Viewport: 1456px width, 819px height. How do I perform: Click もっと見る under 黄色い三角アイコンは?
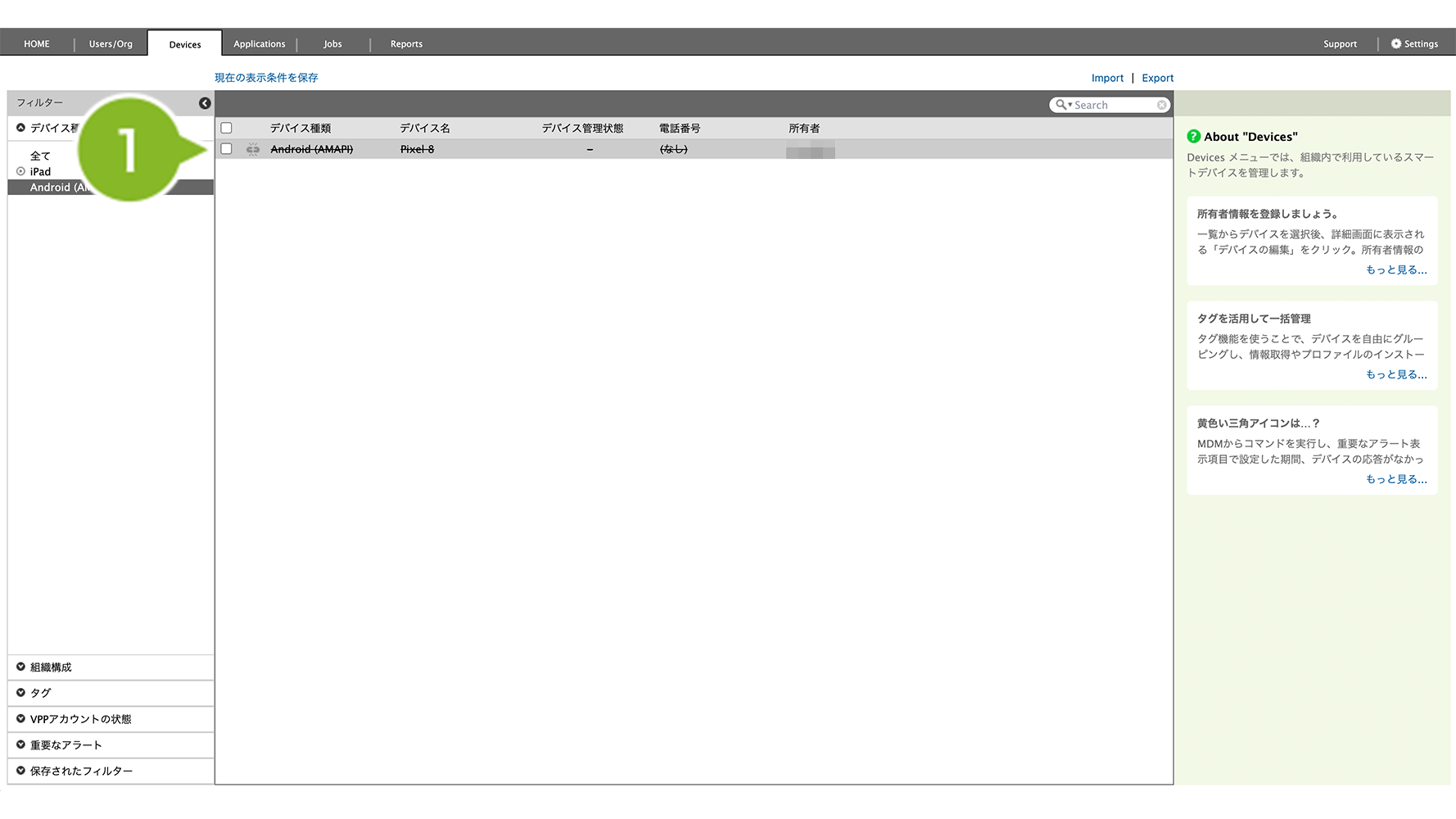tap(1396, 479)
